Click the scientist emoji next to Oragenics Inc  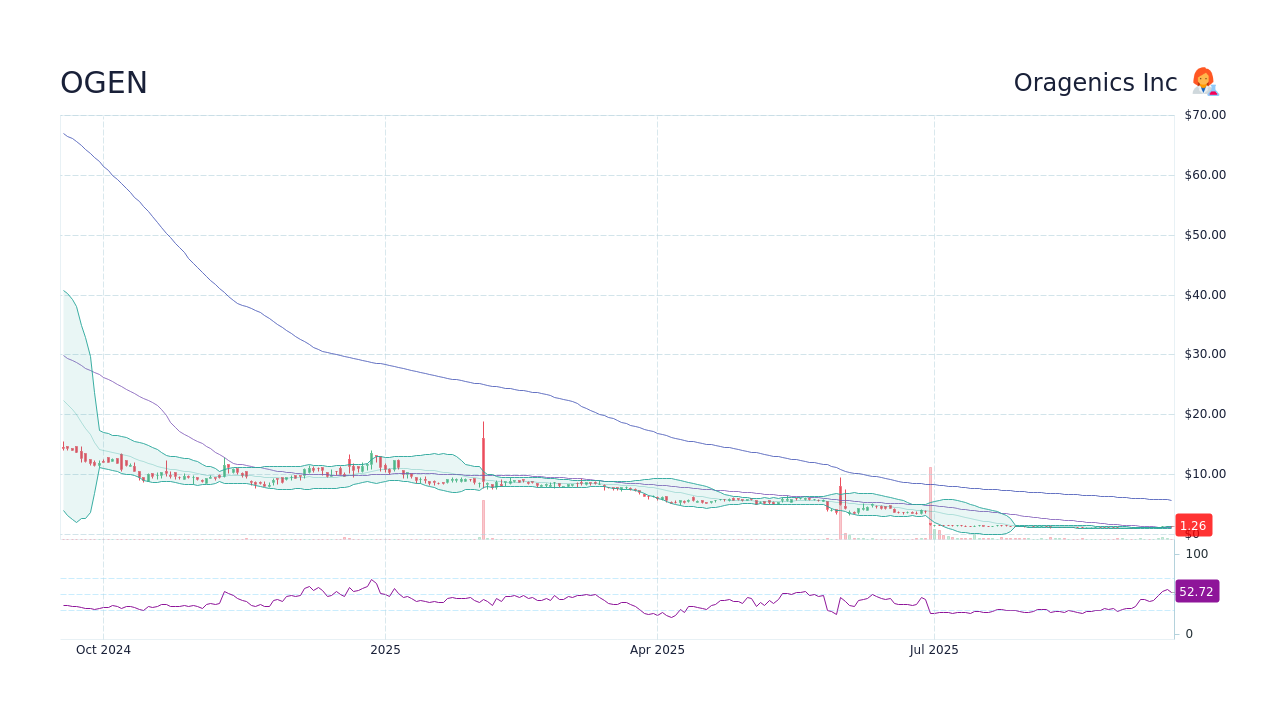pyautogui.click(x=1204, y=82)
